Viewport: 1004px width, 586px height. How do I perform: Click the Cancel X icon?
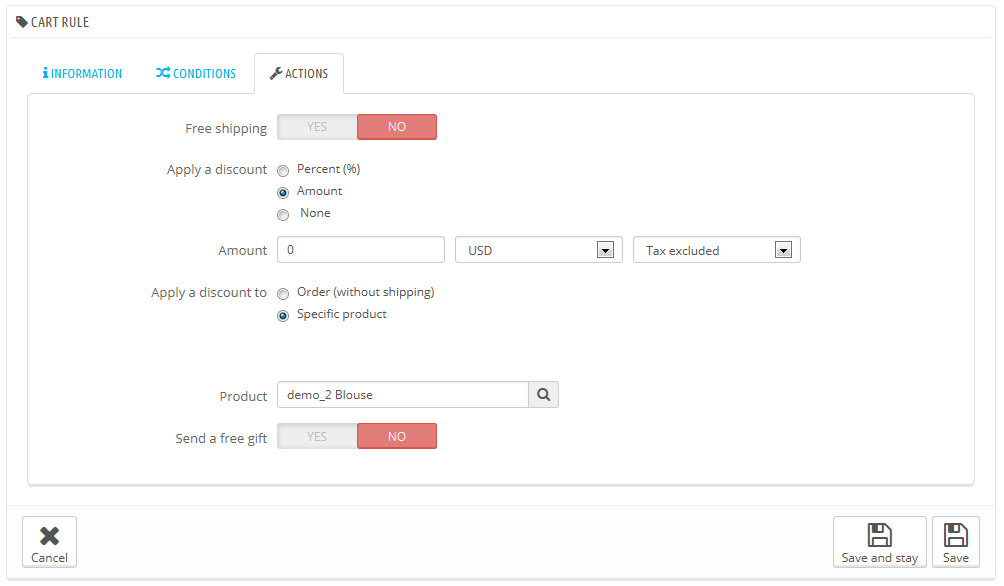pyautogui.click(x=49, y=535)
